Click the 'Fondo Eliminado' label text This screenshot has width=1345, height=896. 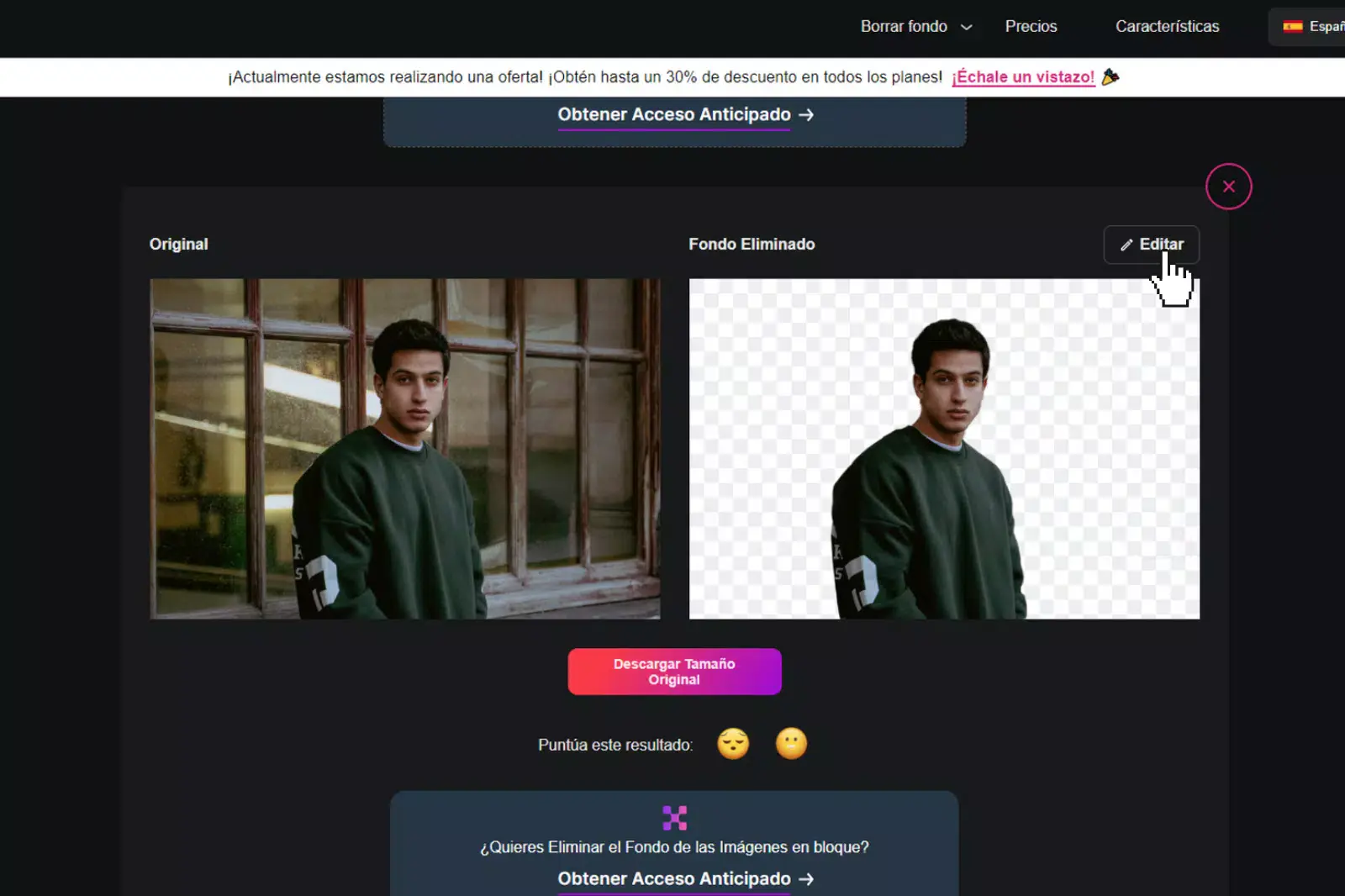pyautogui.click(x=752, y=245)
